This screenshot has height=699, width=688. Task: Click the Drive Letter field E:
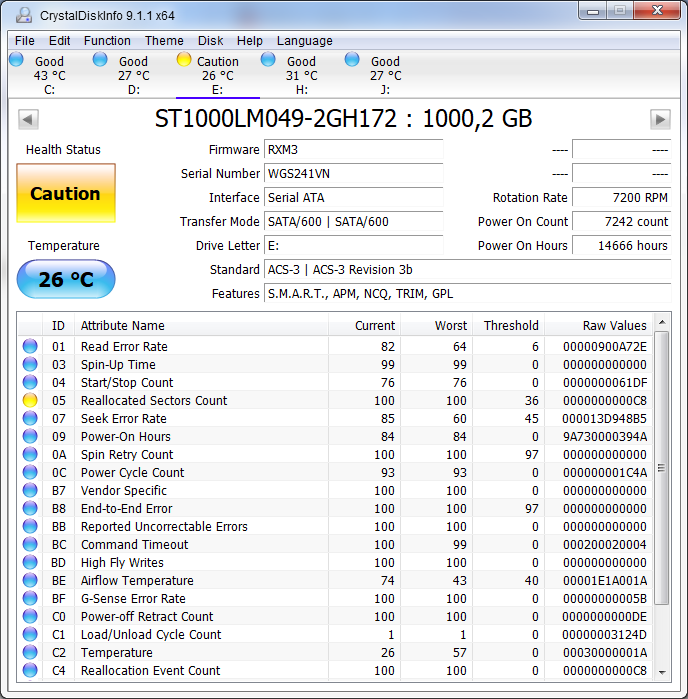(354, 246)
